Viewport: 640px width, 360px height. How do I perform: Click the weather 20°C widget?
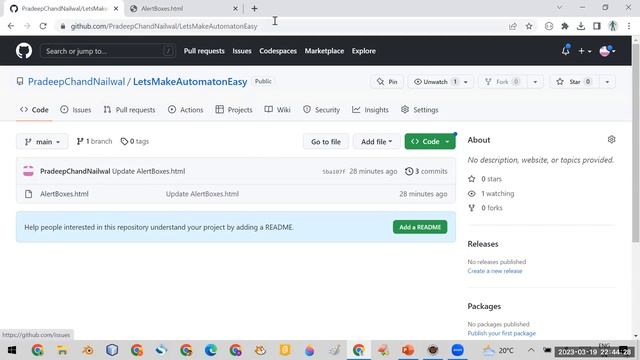click(498, 350)
